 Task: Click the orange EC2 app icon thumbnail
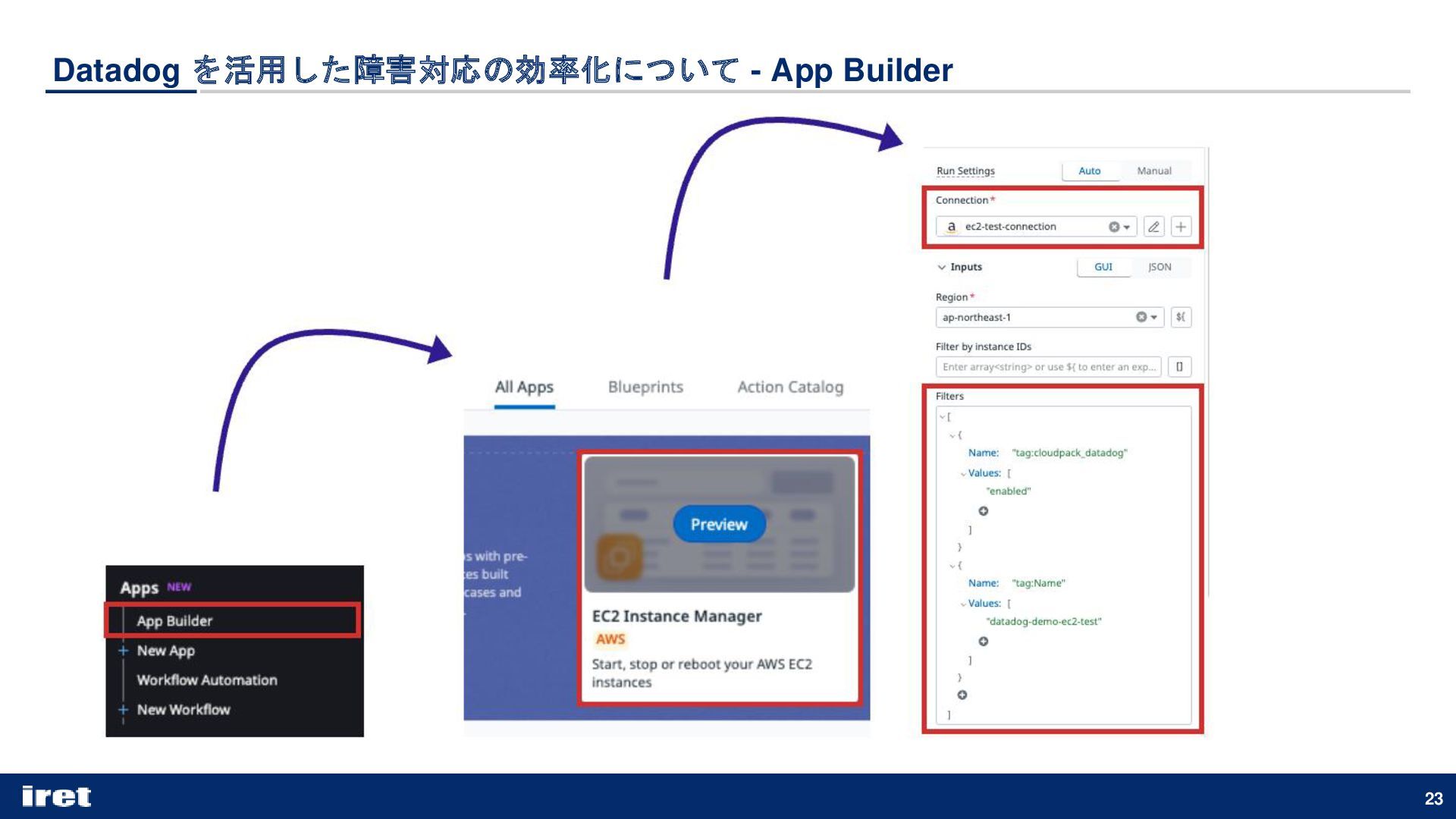pyautogui.click(x=620, y=557)
